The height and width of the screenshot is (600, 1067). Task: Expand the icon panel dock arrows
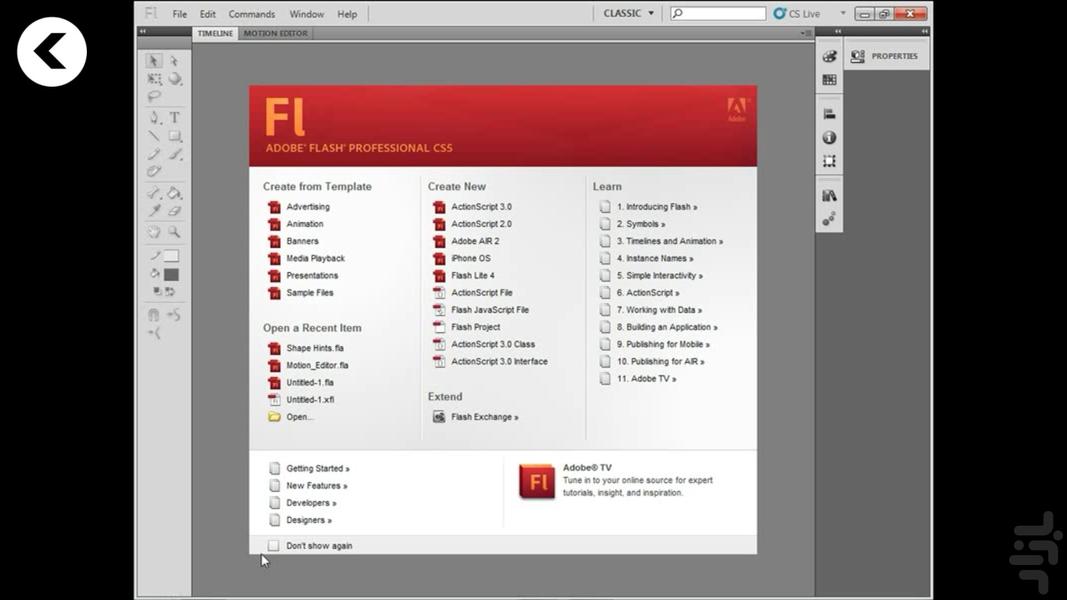point(838,31)
